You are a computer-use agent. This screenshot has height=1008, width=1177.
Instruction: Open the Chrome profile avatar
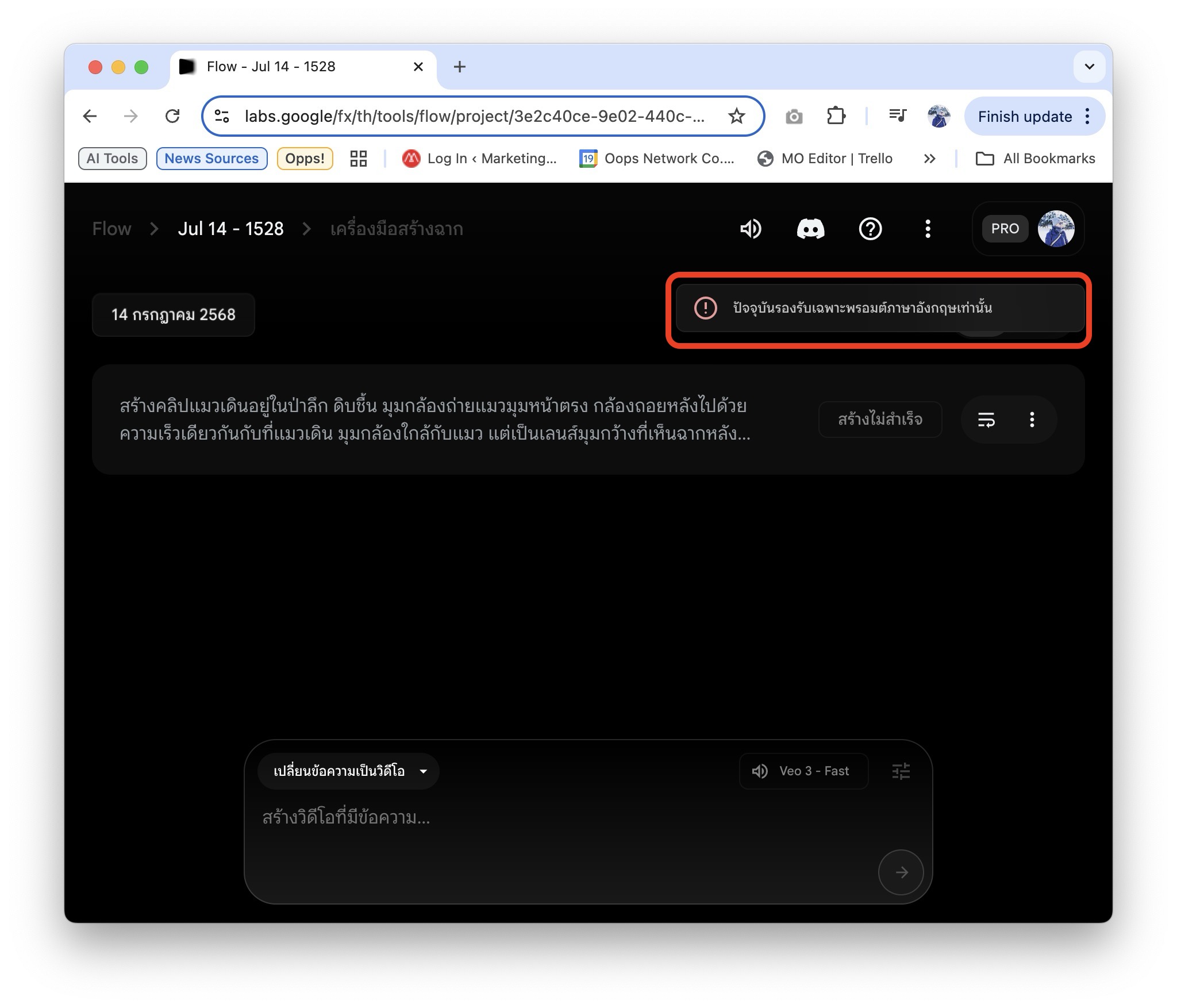(x=938, y=116)
